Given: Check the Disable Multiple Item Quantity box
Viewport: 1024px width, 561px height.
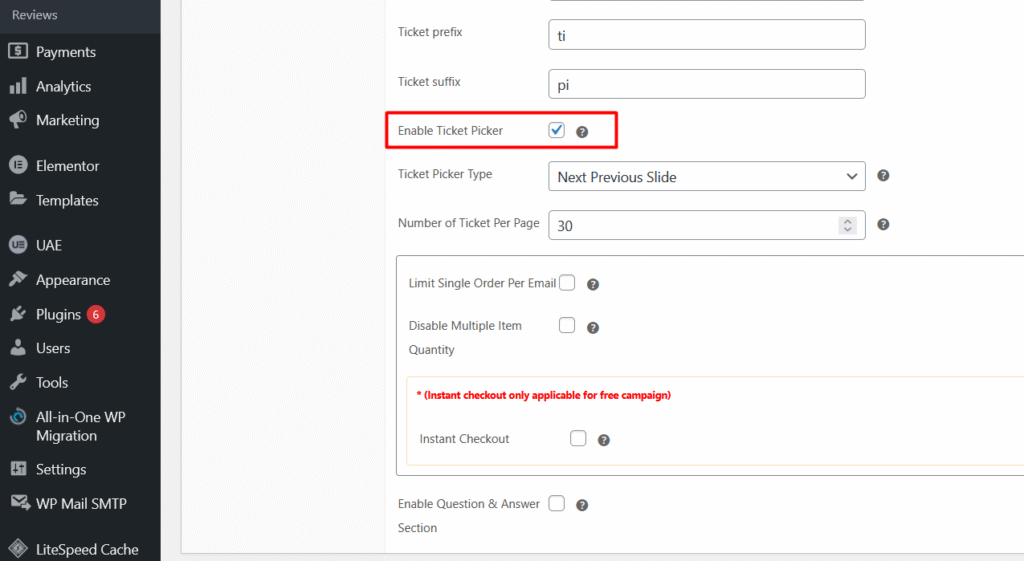Looking at the screenshot, I should (x=567, y=325).
